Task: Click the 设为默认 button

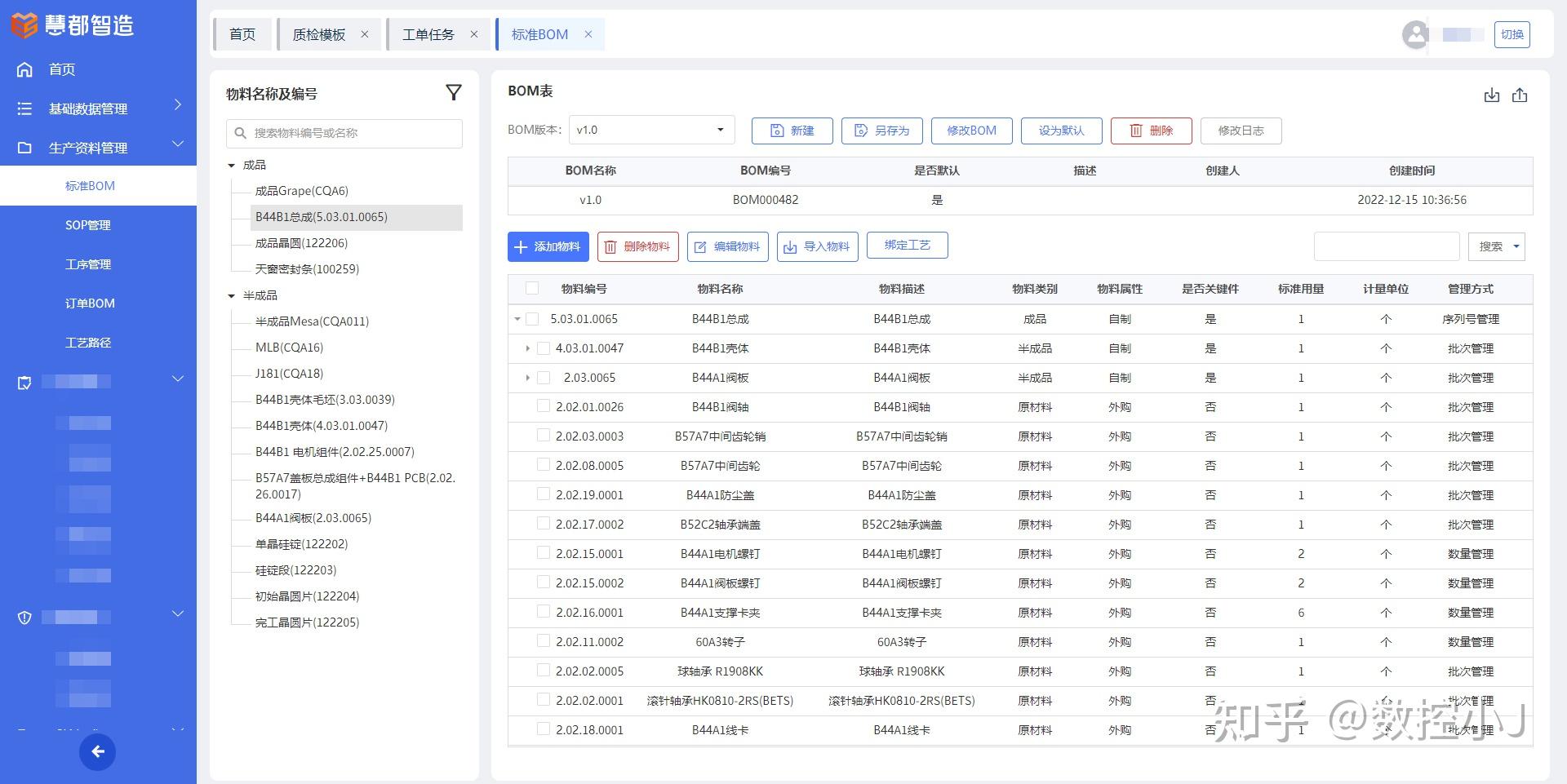Action: [1061, 131]
